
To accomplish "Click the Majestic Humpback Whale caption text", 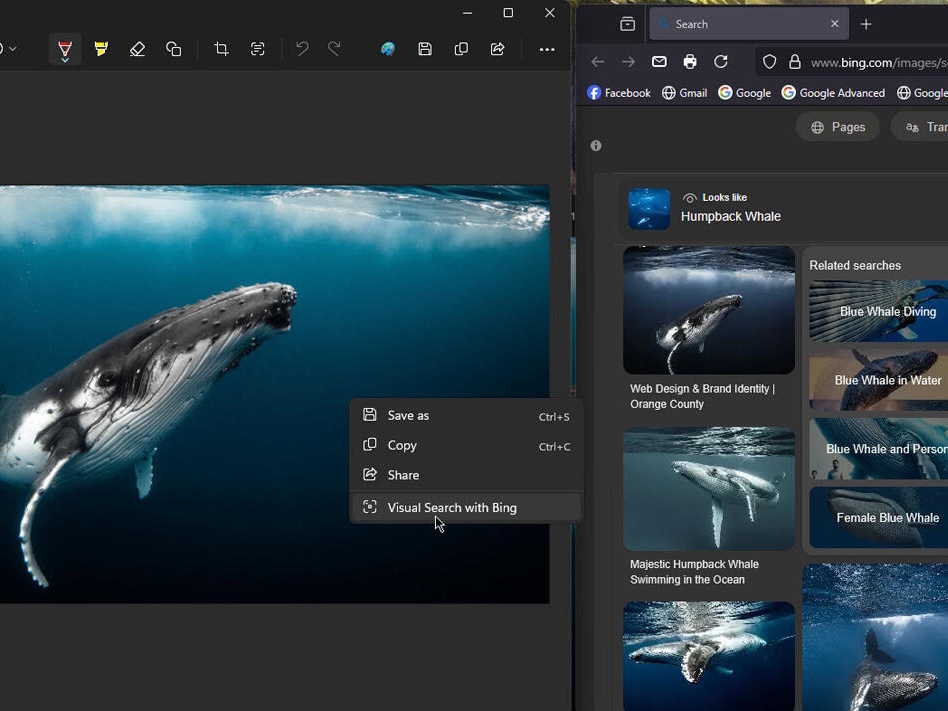I will 694,571.
